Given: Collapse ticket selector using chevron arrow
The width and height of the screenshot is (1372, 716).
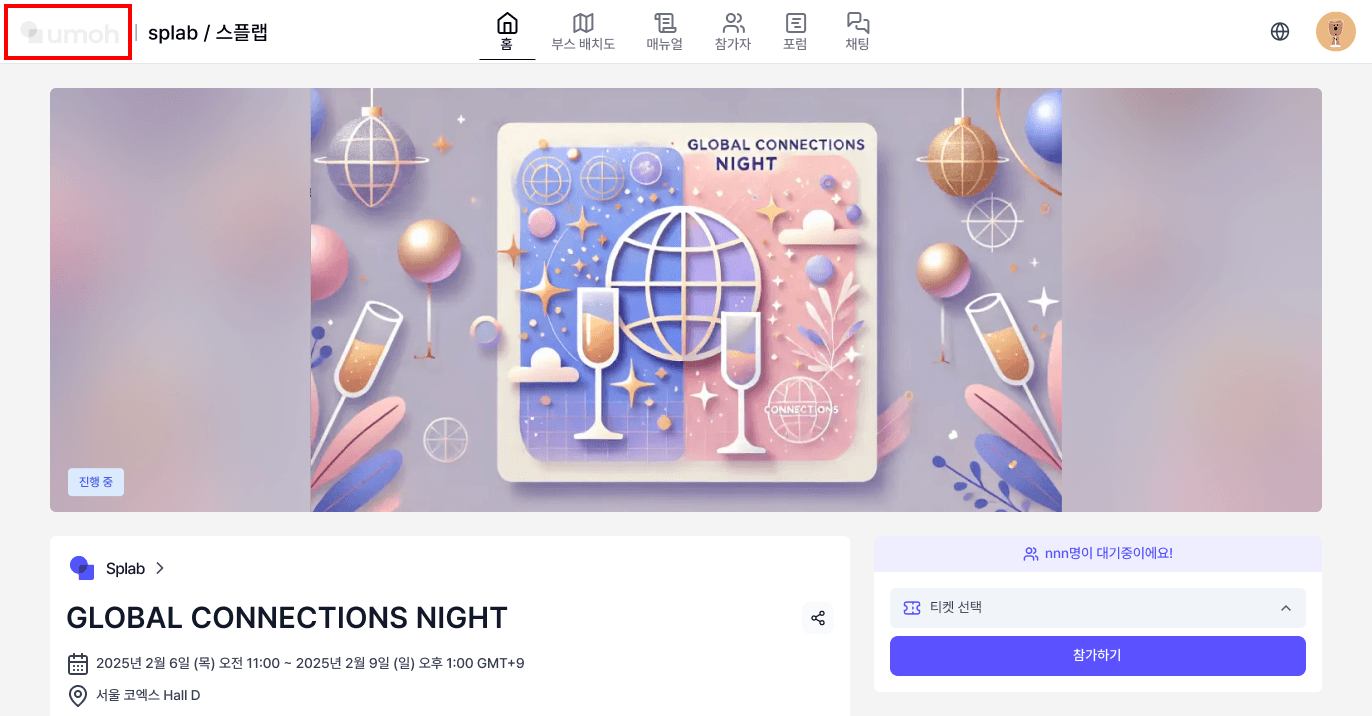Looking at the screenshot, I should click(x=1286, y=608).
